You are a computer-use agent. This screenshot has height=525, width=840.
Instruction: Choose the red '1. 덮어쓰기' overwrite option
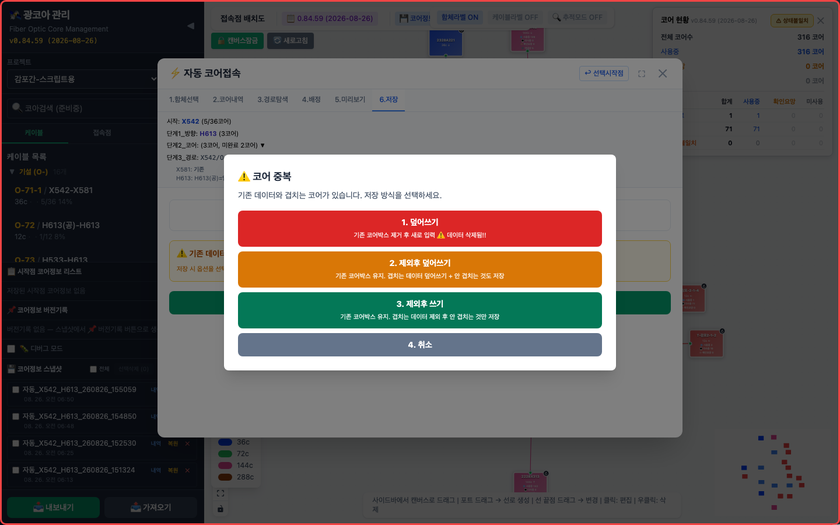(419, 228)
